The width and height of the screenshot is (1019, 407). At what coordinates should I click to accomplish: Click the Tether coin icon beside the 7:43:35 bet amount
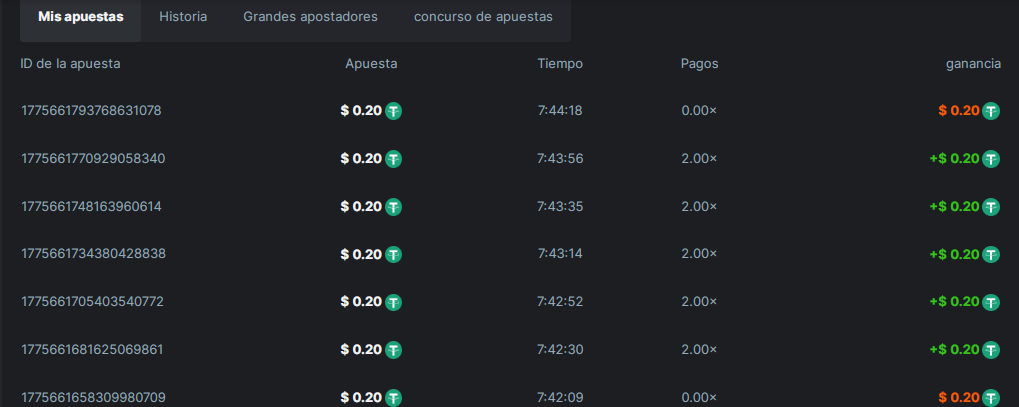(394, 206)
